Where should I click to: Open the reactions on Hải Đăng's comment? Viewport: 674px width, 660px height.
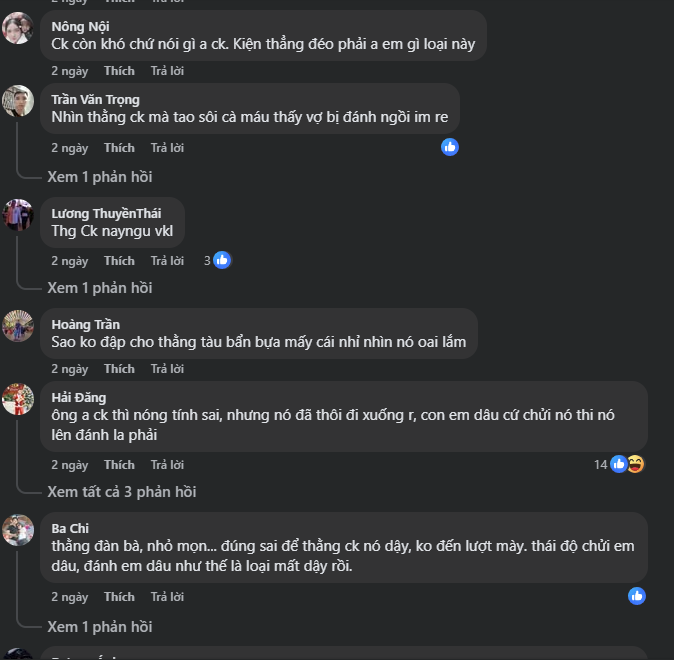tap(626, 464)
